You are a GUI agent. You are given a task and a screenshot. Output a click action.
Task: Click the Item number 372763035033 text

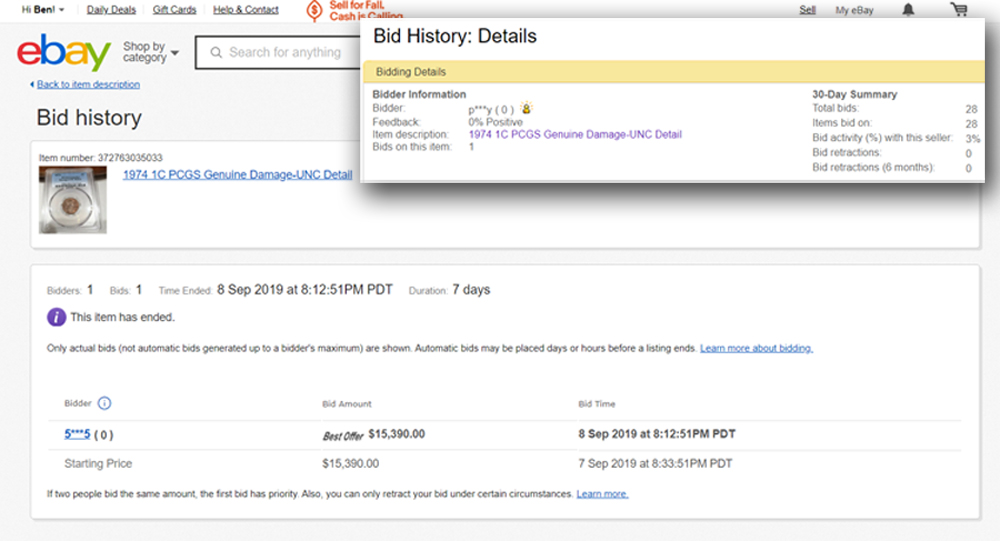[x=101, y=158]
